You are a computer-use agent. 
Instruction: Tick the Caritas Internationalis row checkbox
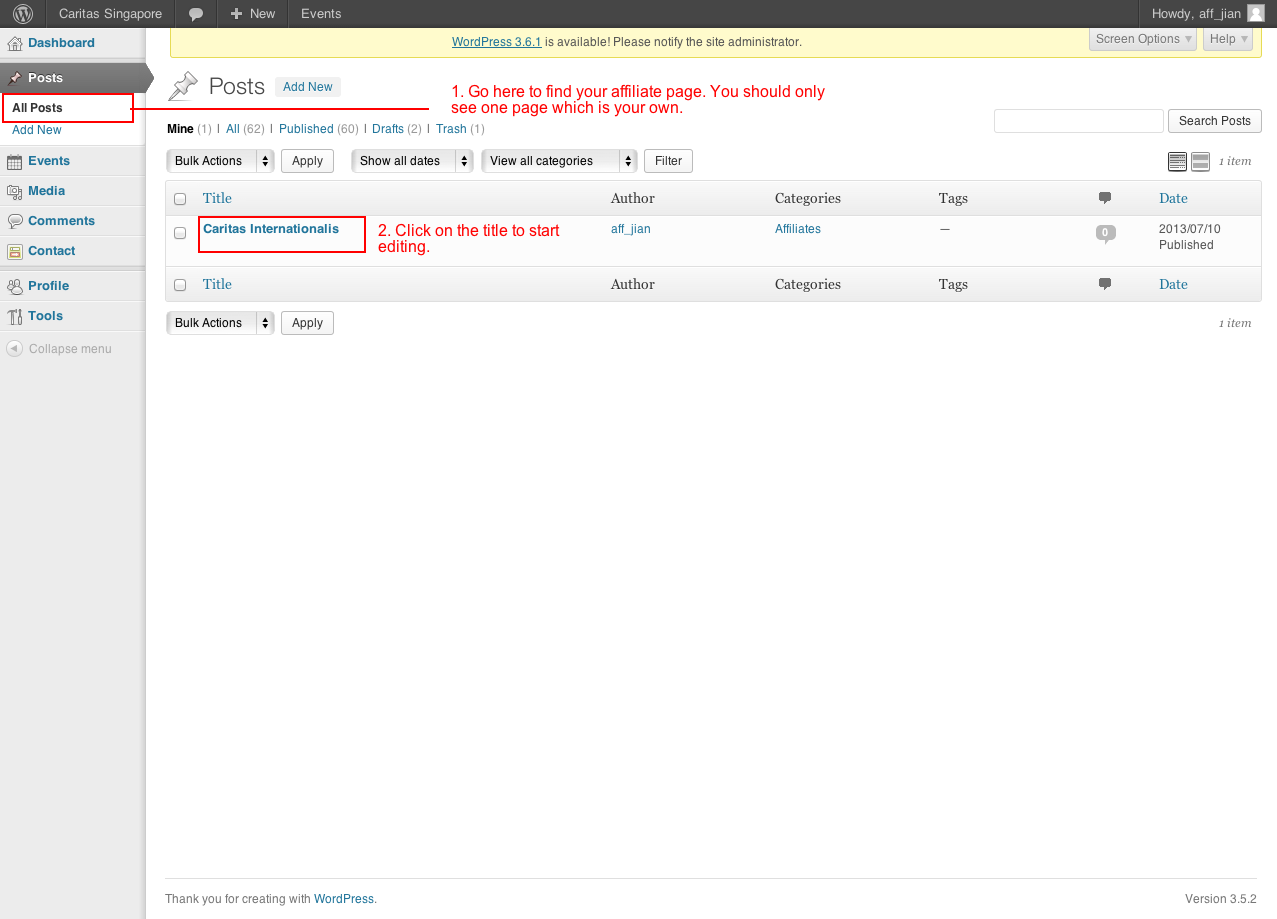pyautogui.click(x=180, y=233)
